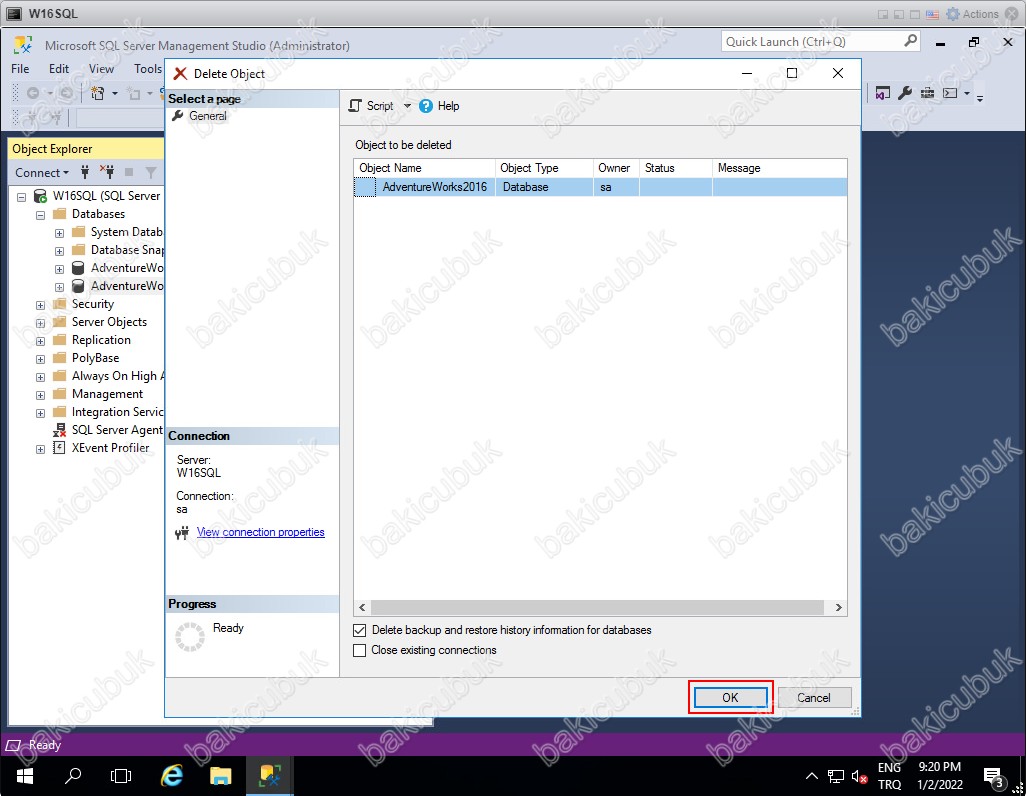Screen dimensions: 1026x796
Task: Click the Owner column header
Action: (616, 168)
